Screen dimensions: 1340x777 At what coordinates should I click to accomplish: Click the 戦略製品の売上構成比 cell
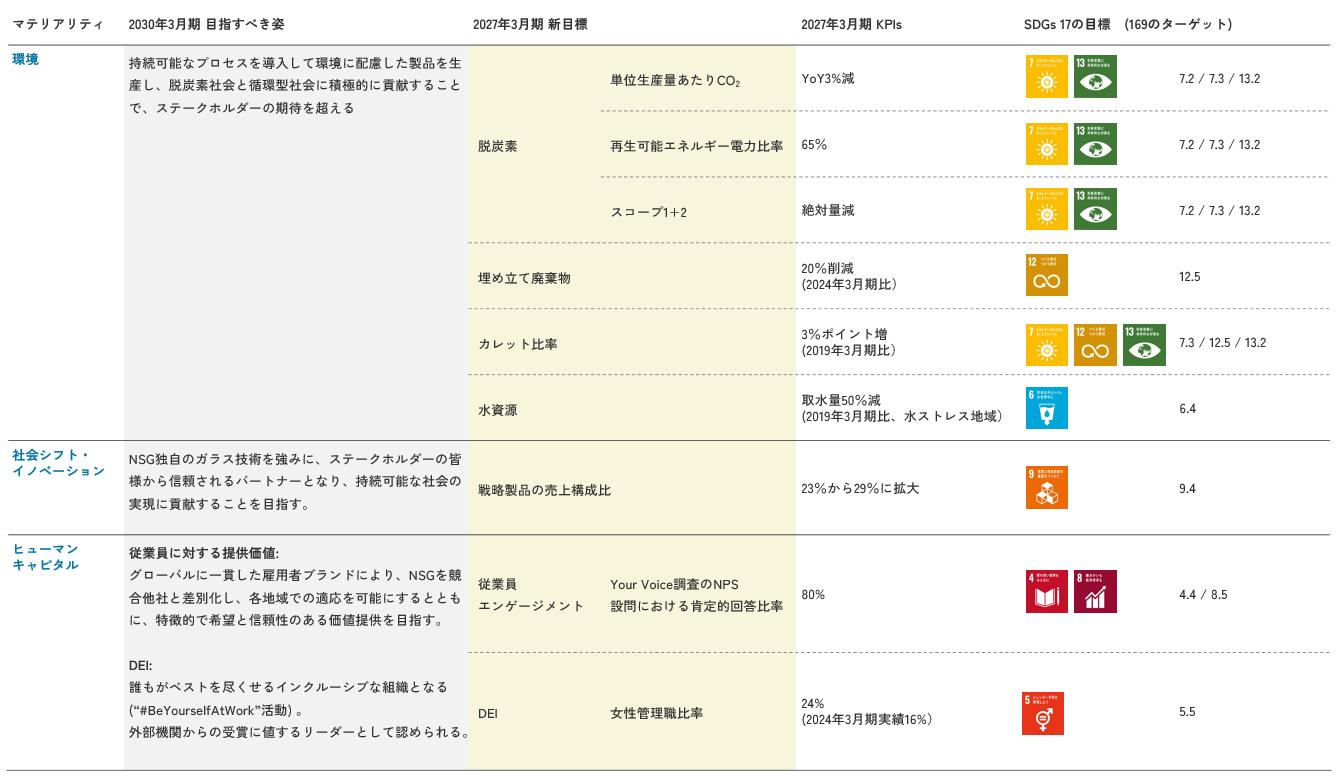click(x=545, y=490)
